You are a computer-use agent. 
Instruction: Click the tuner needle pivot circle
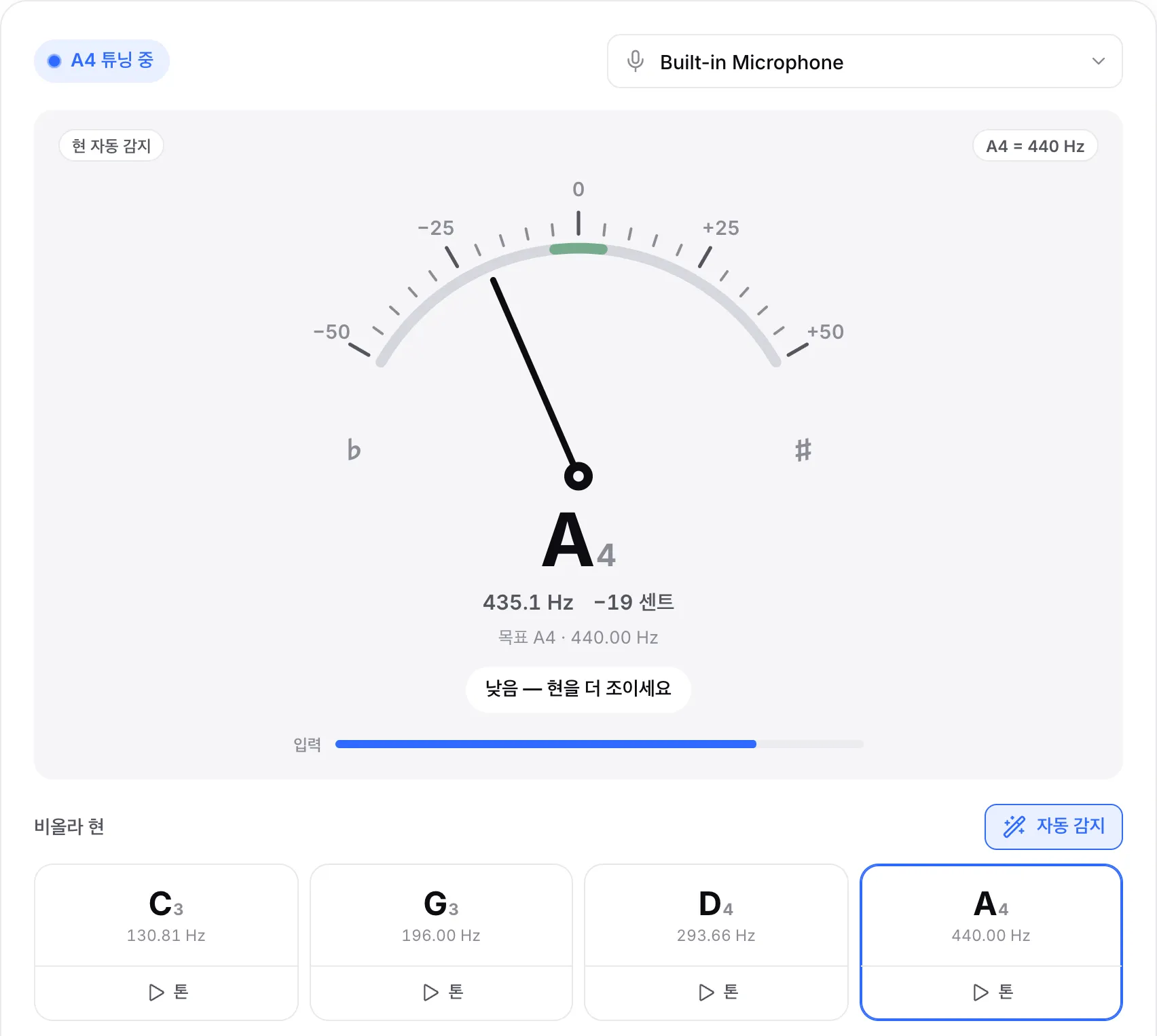pyautogui.click(x=578, y=477)
